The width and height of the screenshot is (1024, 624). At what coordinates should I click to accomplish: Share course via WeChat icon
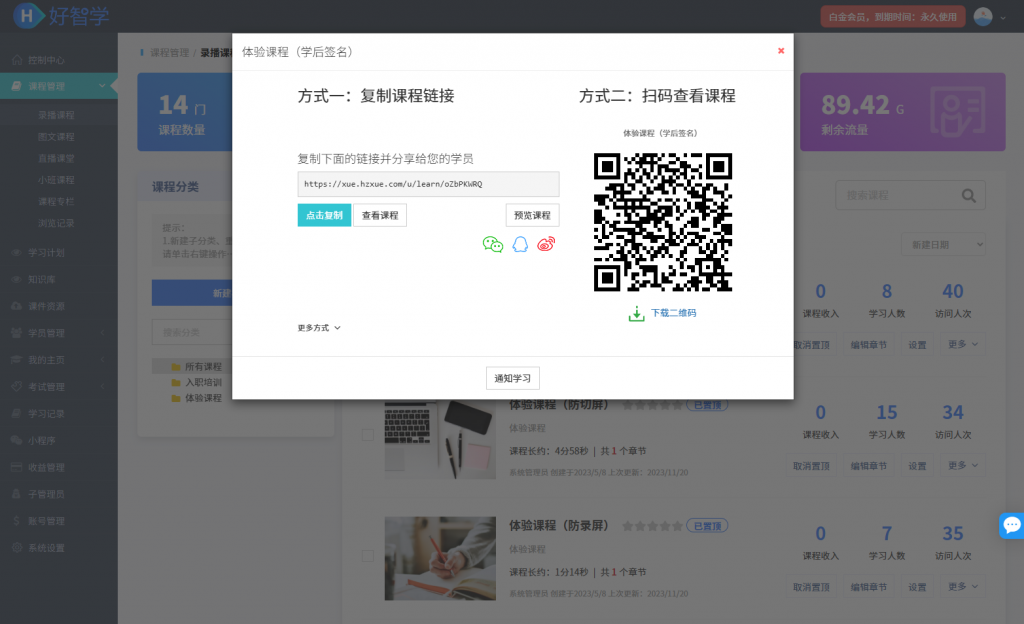pos(493,244)
